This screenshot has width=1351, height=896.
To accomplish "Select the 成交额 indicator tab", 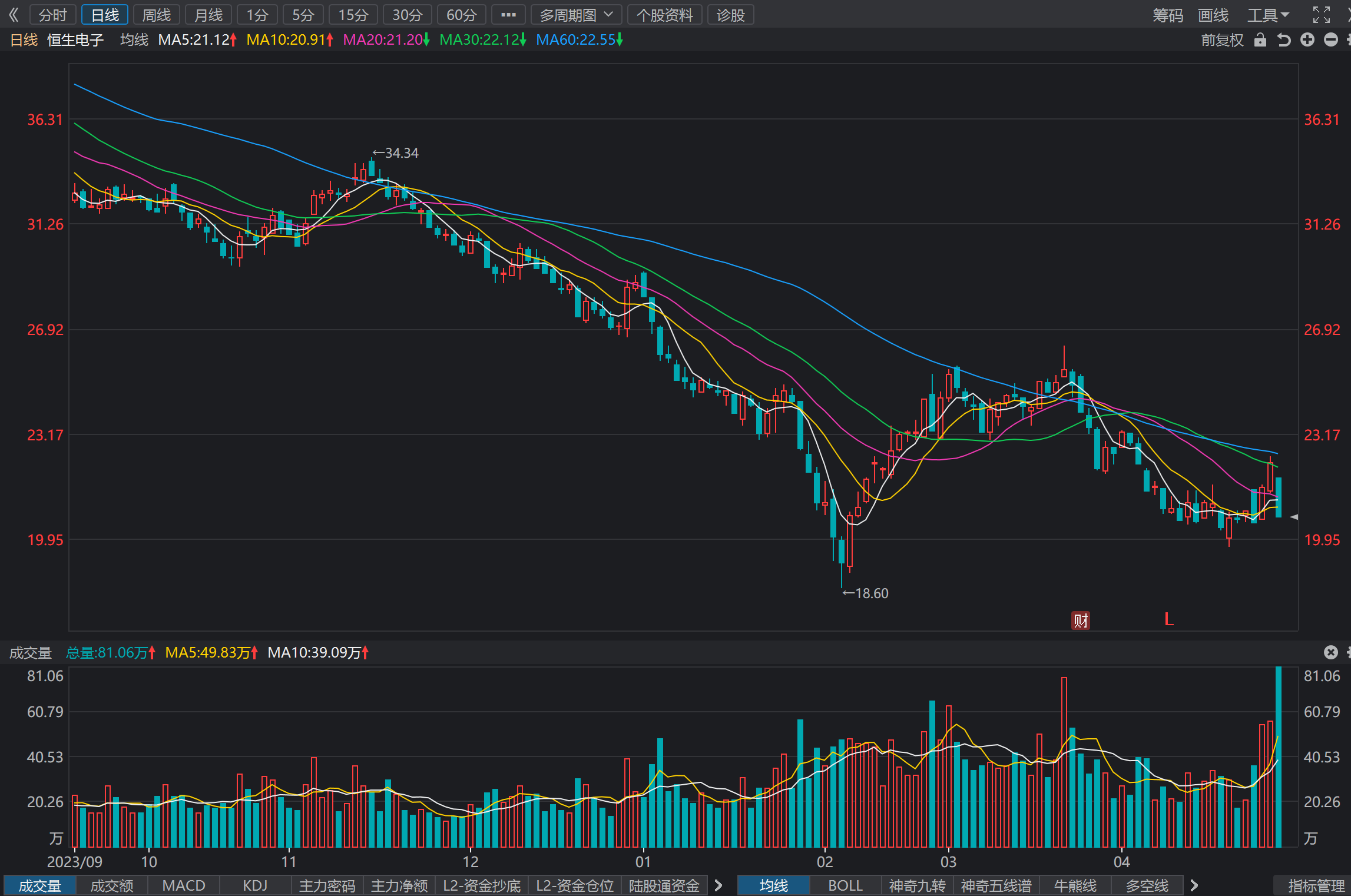I will 112,885.
